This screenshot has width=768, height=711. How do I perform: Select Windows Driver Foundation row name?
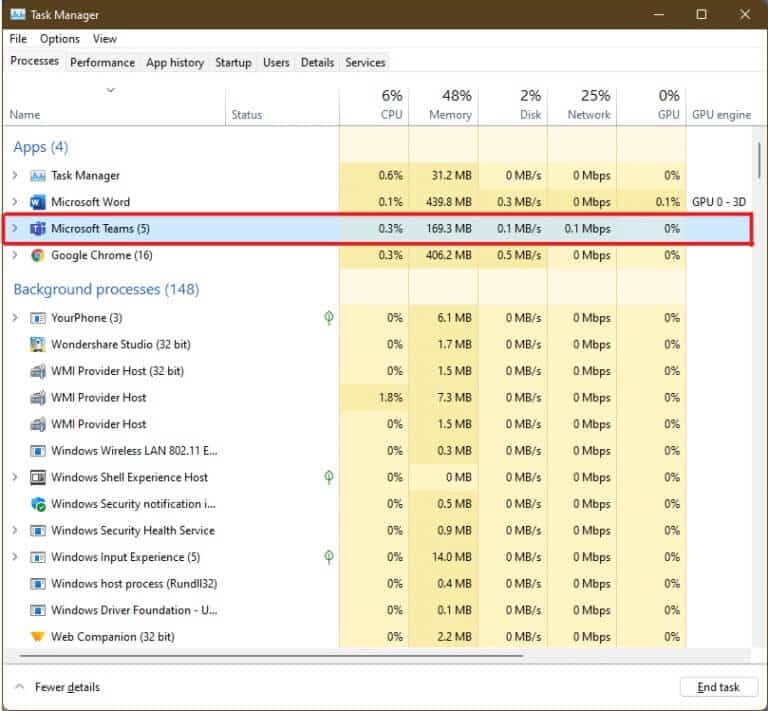tap(134, 610)
